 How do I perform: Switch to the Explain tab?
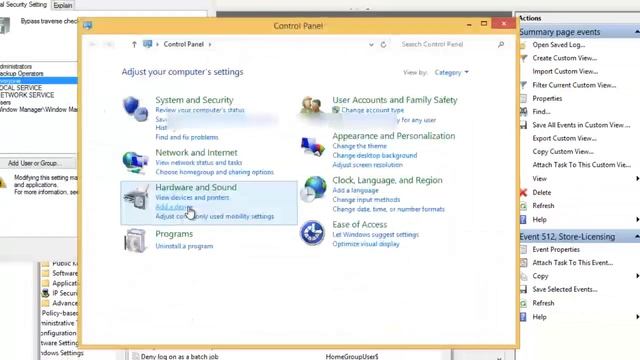pyautogui.click(x=63, y=5)
